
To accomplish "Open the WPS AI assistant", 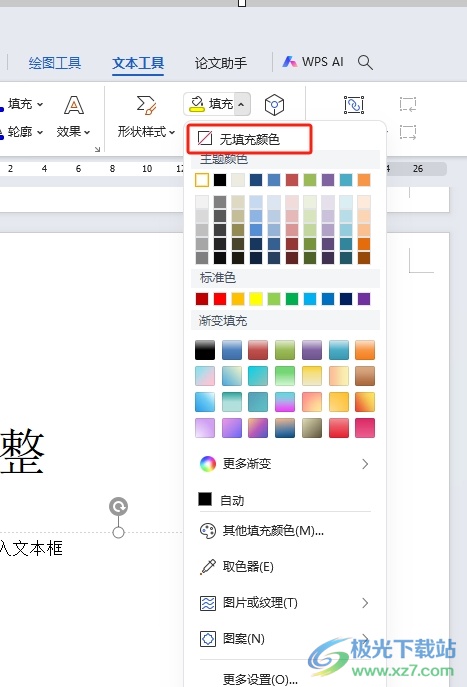I will click(313, 62).
